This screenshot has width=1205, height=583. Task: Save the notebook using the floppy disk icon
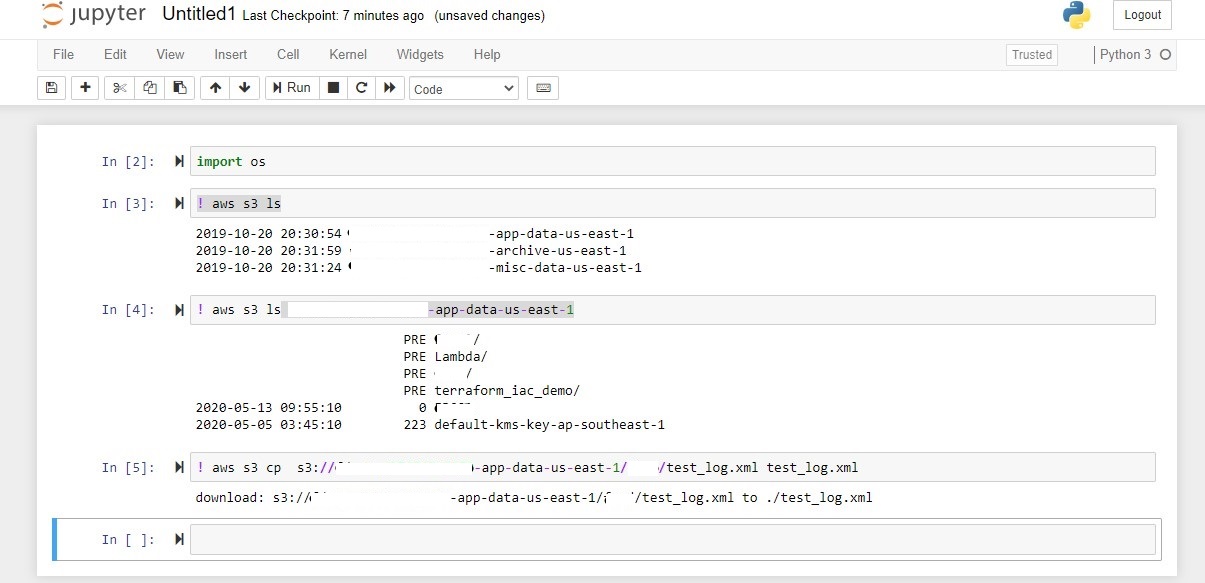tap(51, 88)
